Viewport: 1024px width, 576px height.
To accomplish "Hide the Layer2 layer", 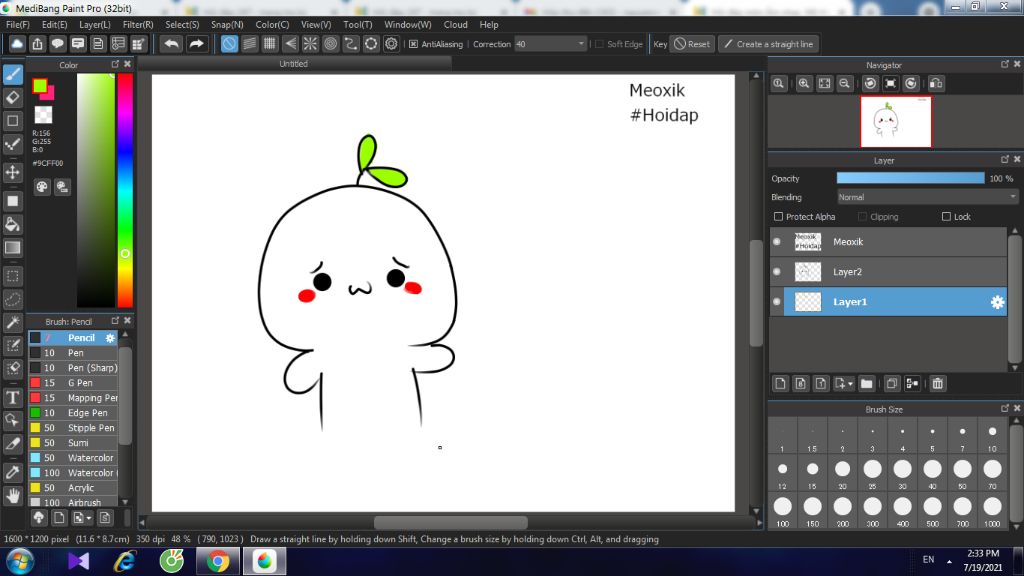I will pos(776,272).
